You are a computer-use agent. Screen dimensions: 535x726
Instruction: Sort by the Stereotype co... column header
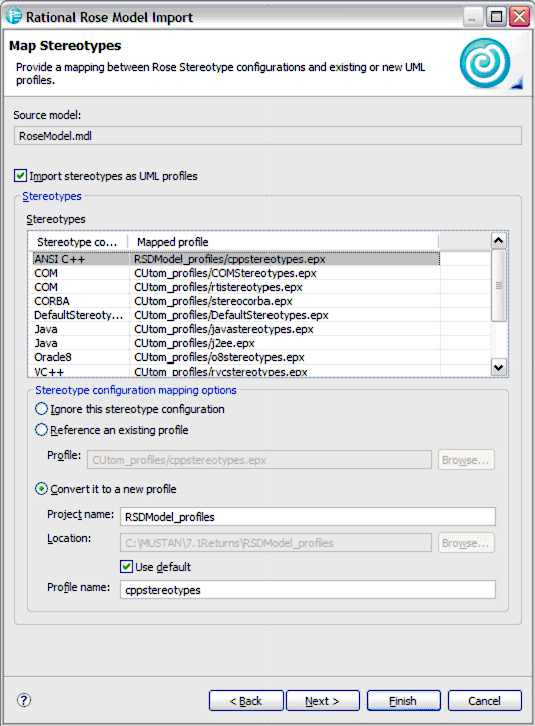tap(77, 242)
